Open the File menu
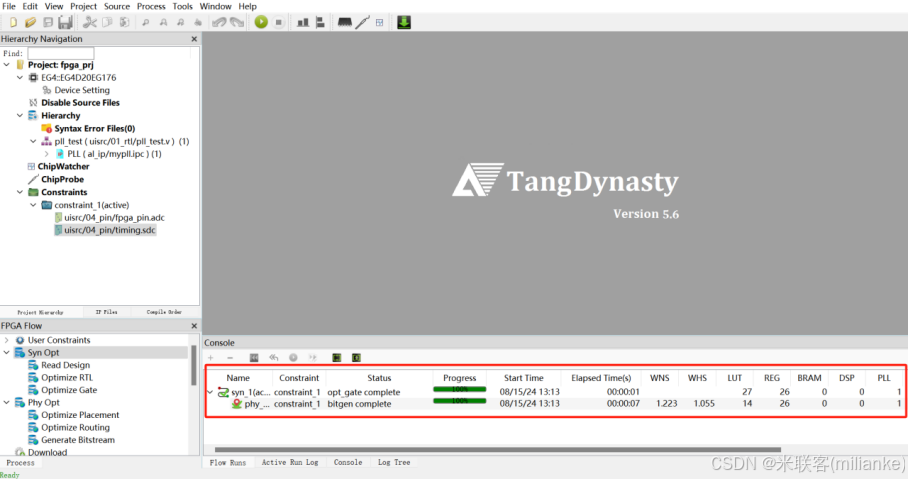The height and width of the screenshot is (479, 909). pyautogui.click(x=9, y=6)
